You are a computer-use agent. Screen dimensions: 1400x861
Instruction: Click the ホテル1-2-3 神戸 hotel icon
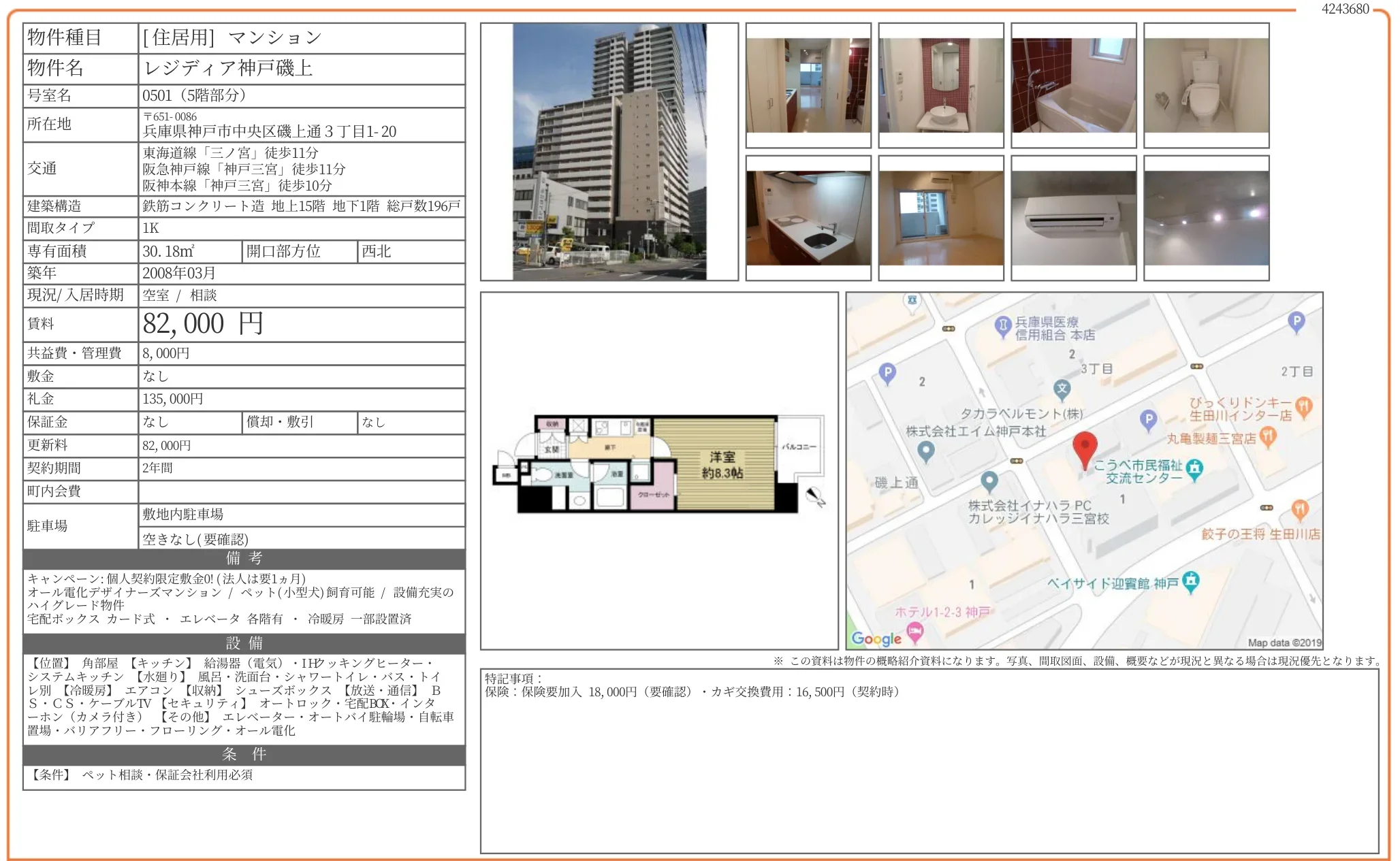pos(914,631)
